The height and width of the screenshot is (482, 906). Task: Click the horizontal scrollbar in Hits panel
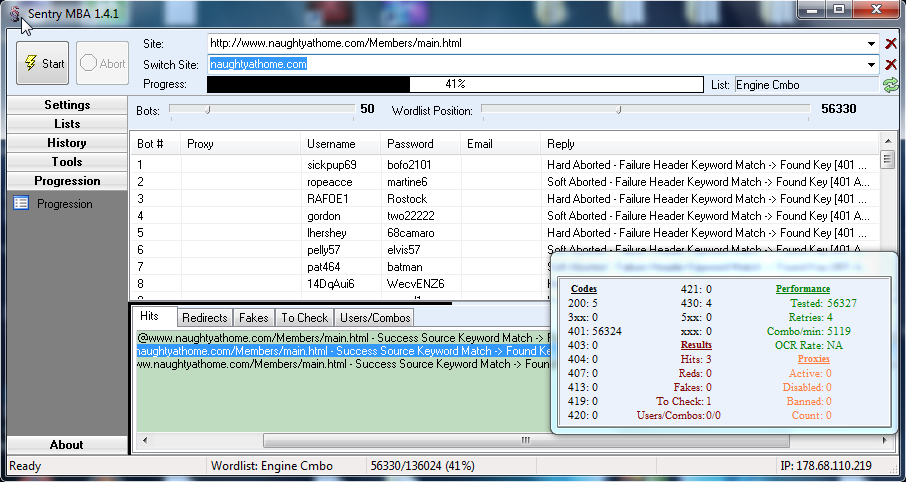pos(400,440)
